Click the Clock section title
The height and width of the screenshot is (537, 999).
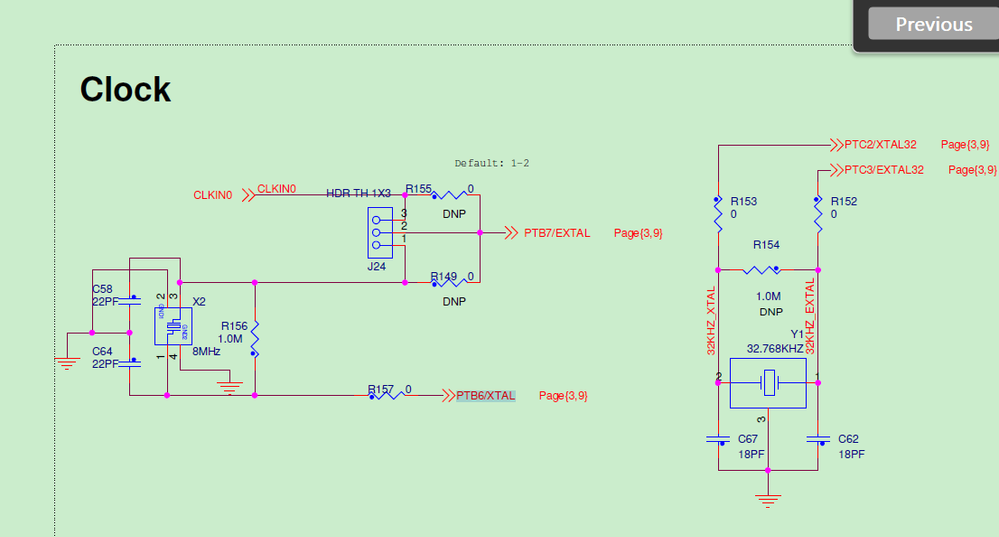click(x=126, y=89)
